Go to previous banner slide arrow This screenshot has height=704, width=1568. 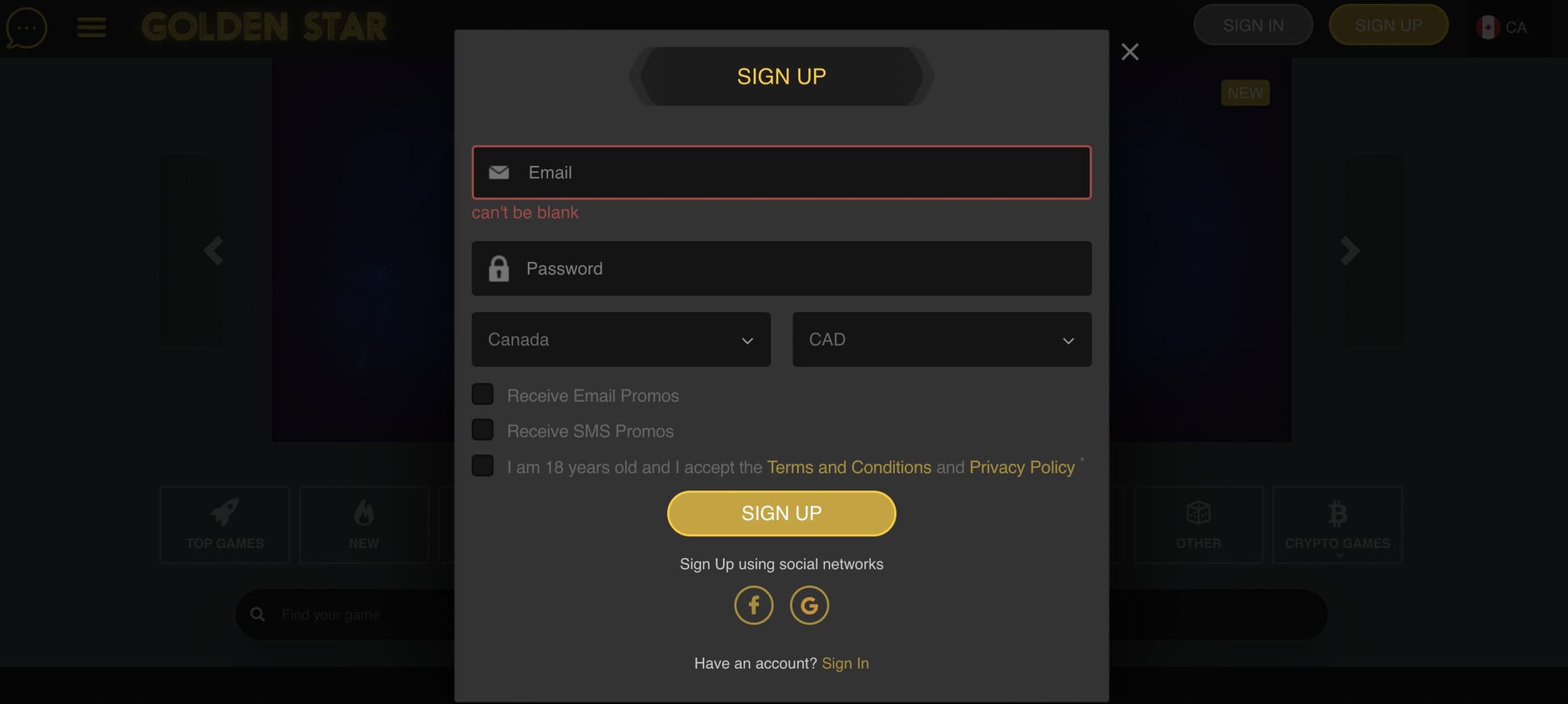[x=213, y=250]
